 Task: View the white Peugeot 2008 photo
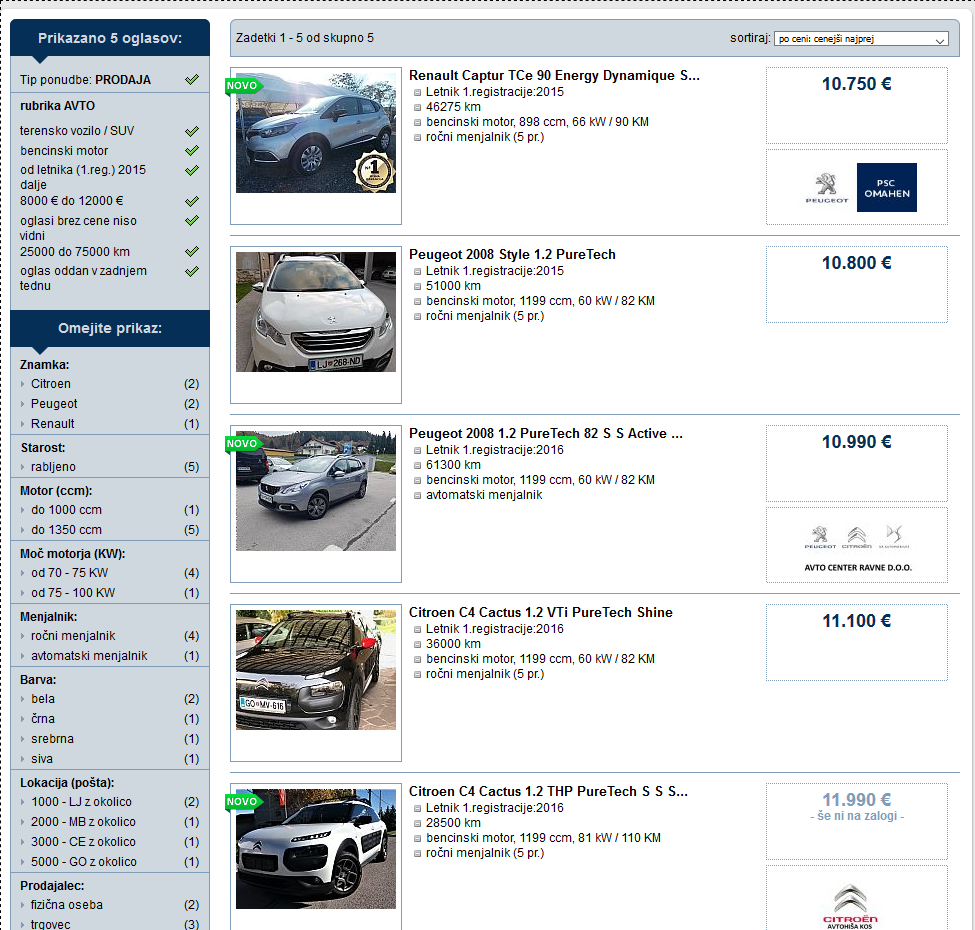pyautogui.click(x=316, y=311)
